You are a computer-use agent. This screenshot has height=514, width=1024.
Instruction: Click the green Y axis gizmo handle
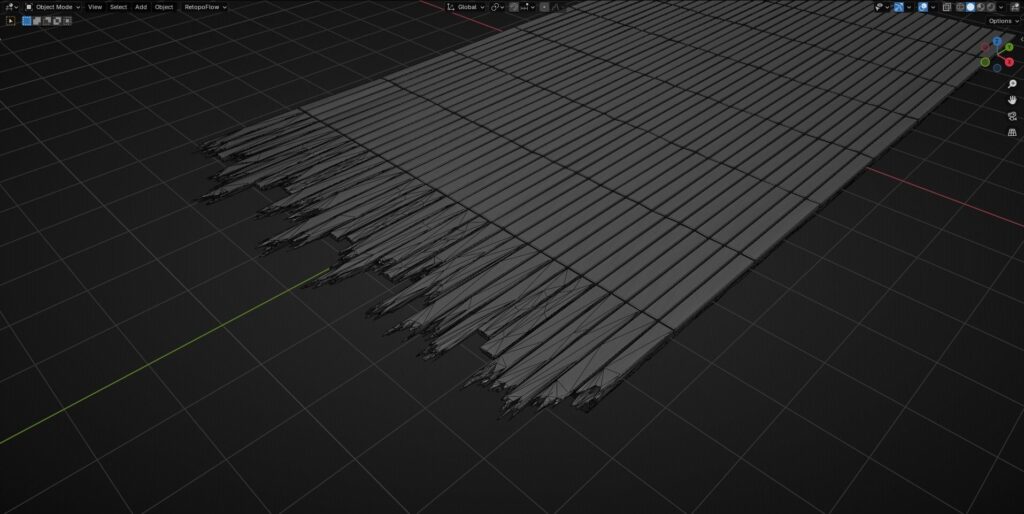(x=1009, y=47)
